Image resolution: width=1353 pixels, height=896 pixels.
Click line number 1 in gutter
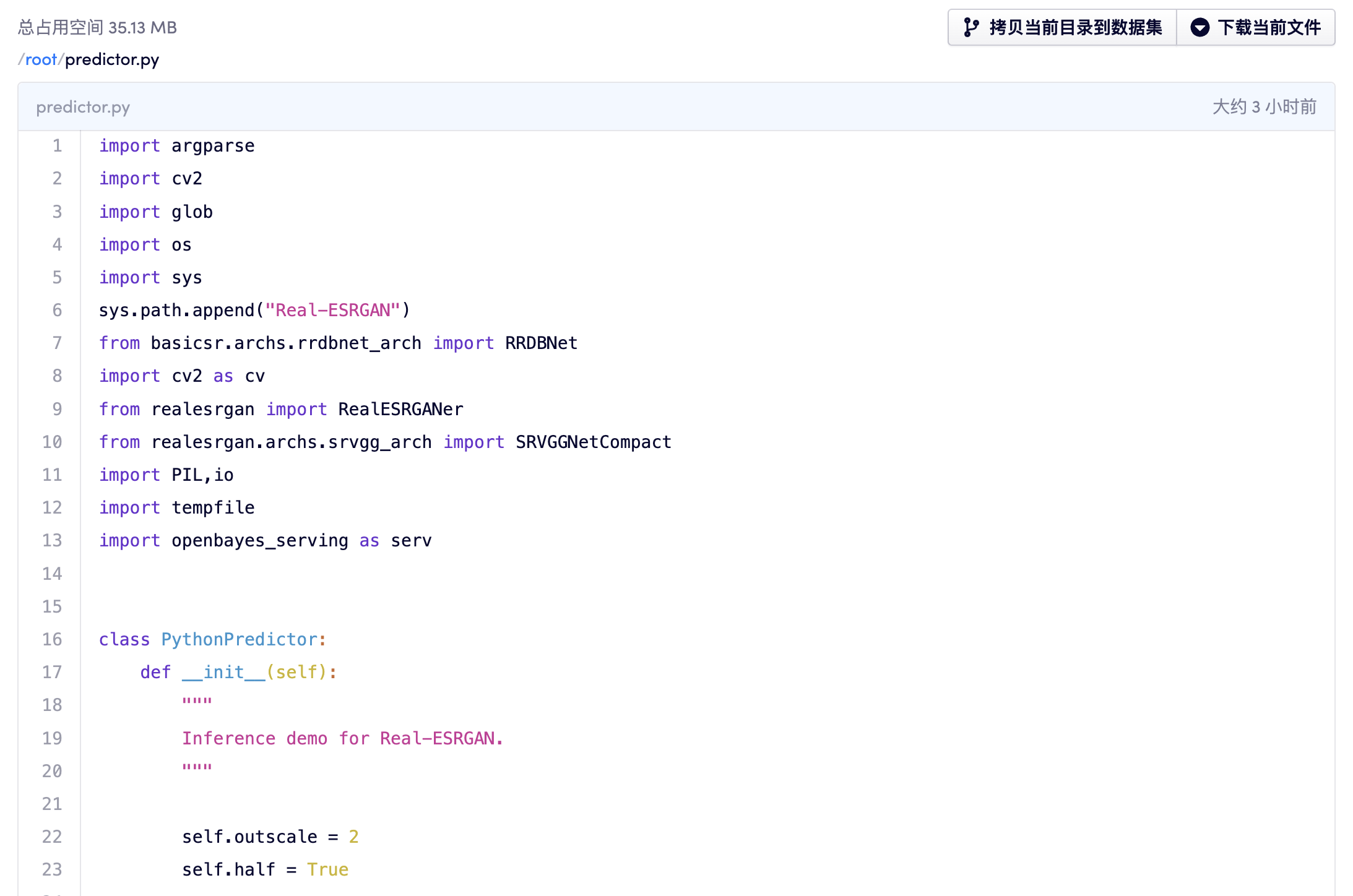(57, 145)
